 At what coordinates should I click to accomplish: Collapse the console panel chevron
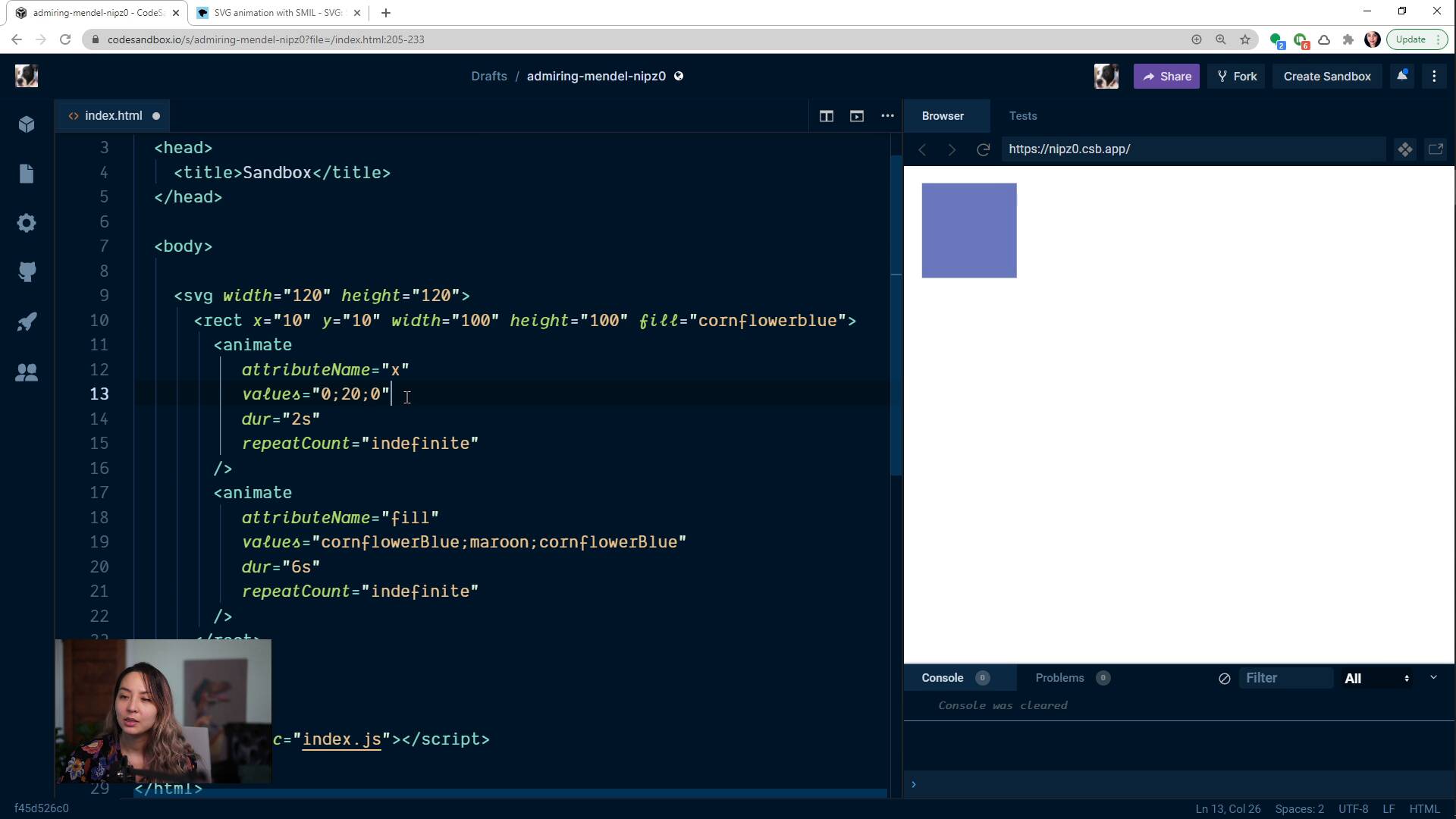click(1433, 677)
